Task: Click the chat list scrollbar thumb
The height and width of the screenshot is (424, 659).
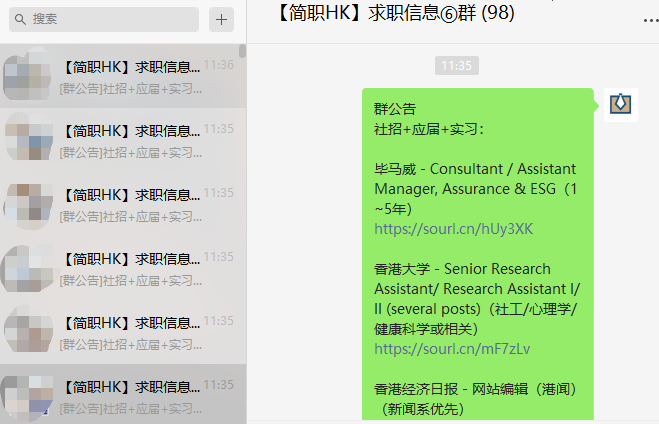Action: click(243, 51)
